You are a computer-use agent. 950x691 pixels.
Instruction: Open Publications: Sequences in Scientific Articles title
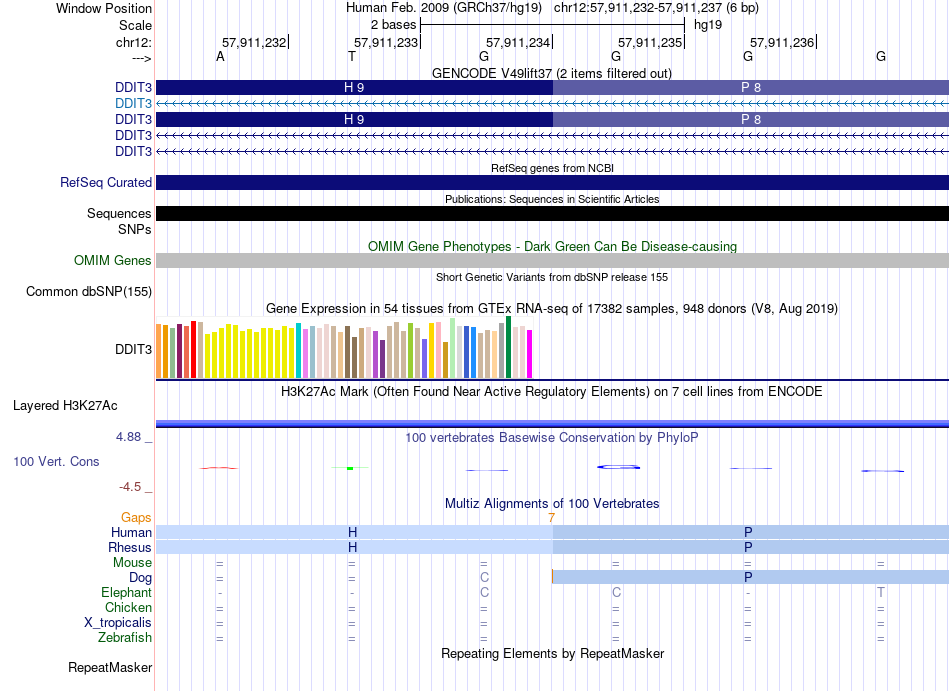pos(552,199)
